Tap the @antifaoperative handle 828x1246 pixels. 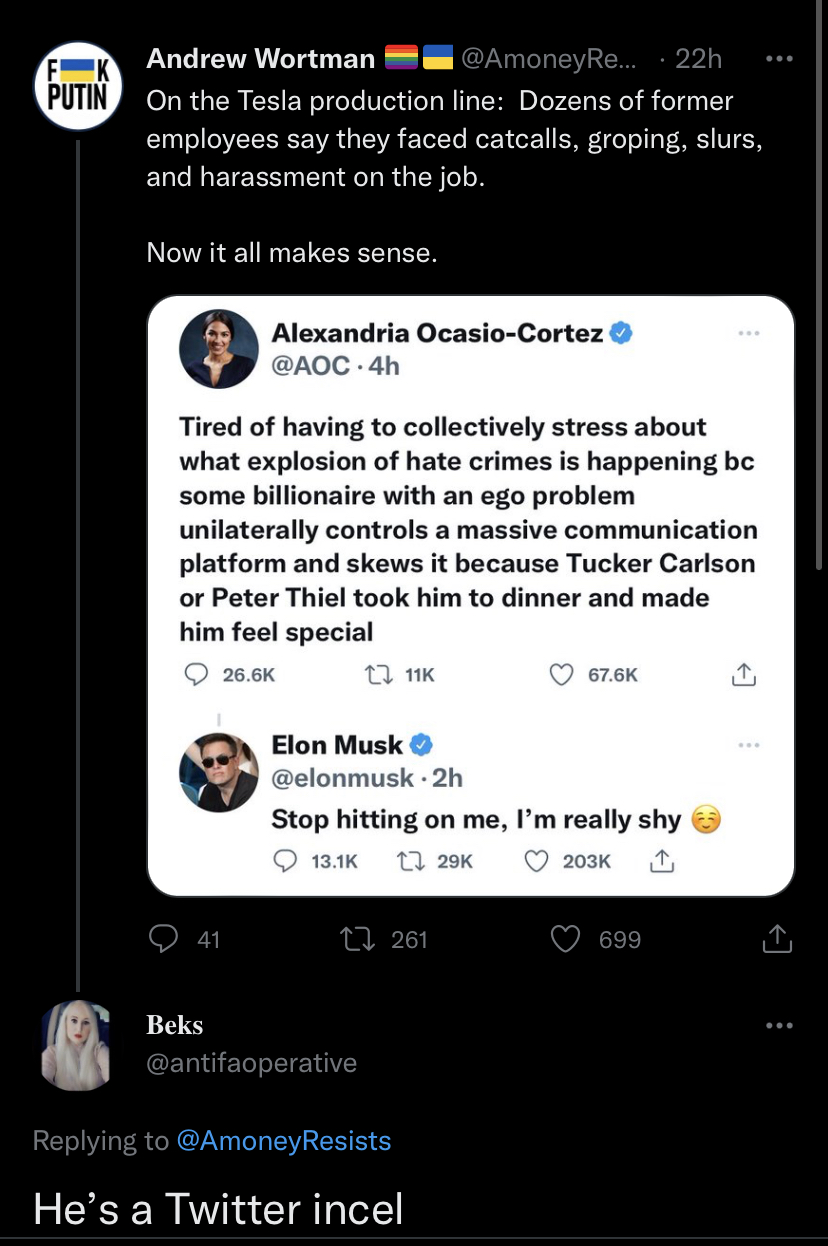251,1062
